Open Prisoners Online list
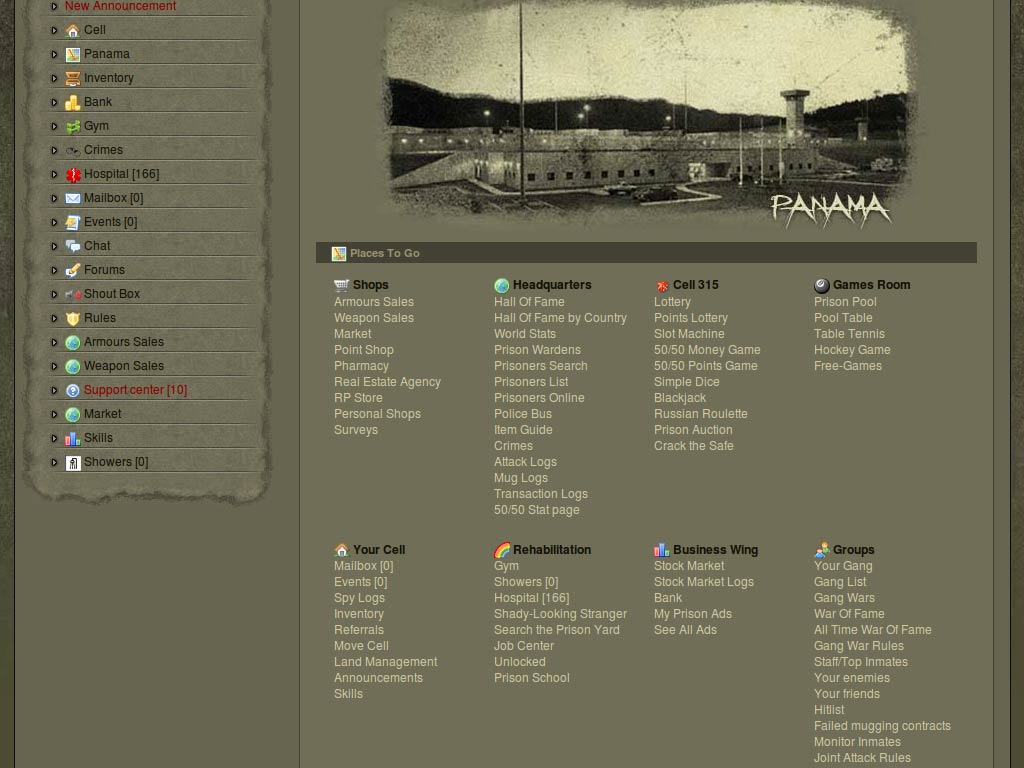 (x=539, y=398)
